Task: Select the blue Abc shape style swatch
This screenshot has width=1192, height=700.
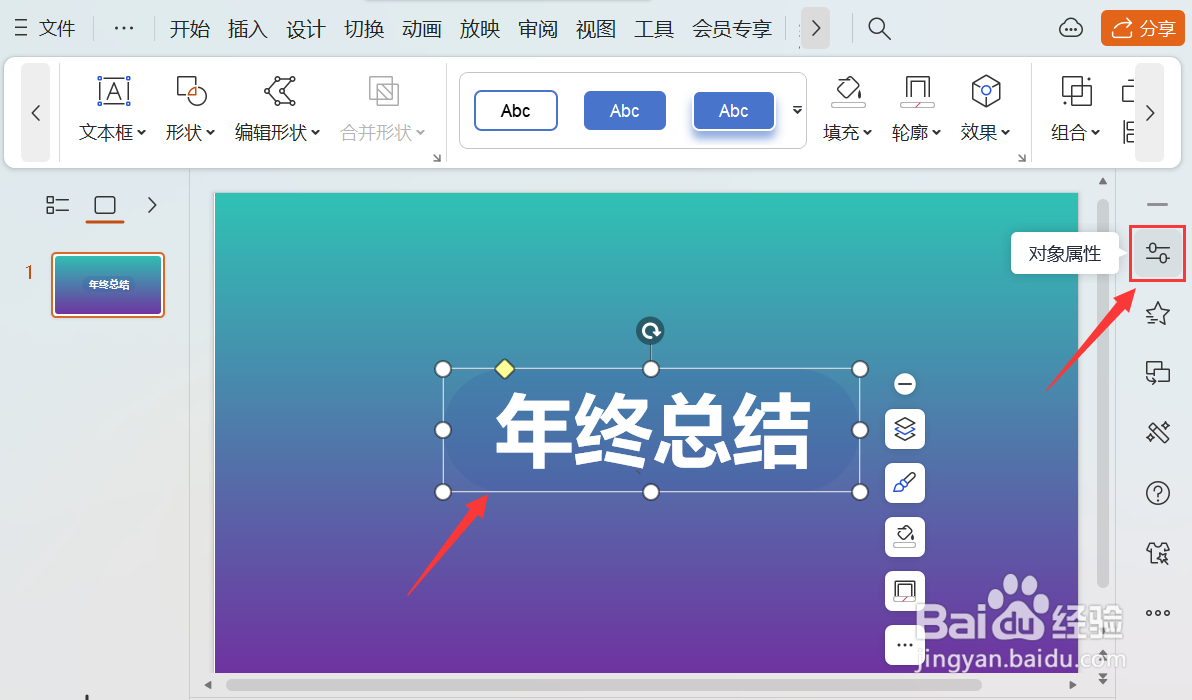Action: (624, 110)
